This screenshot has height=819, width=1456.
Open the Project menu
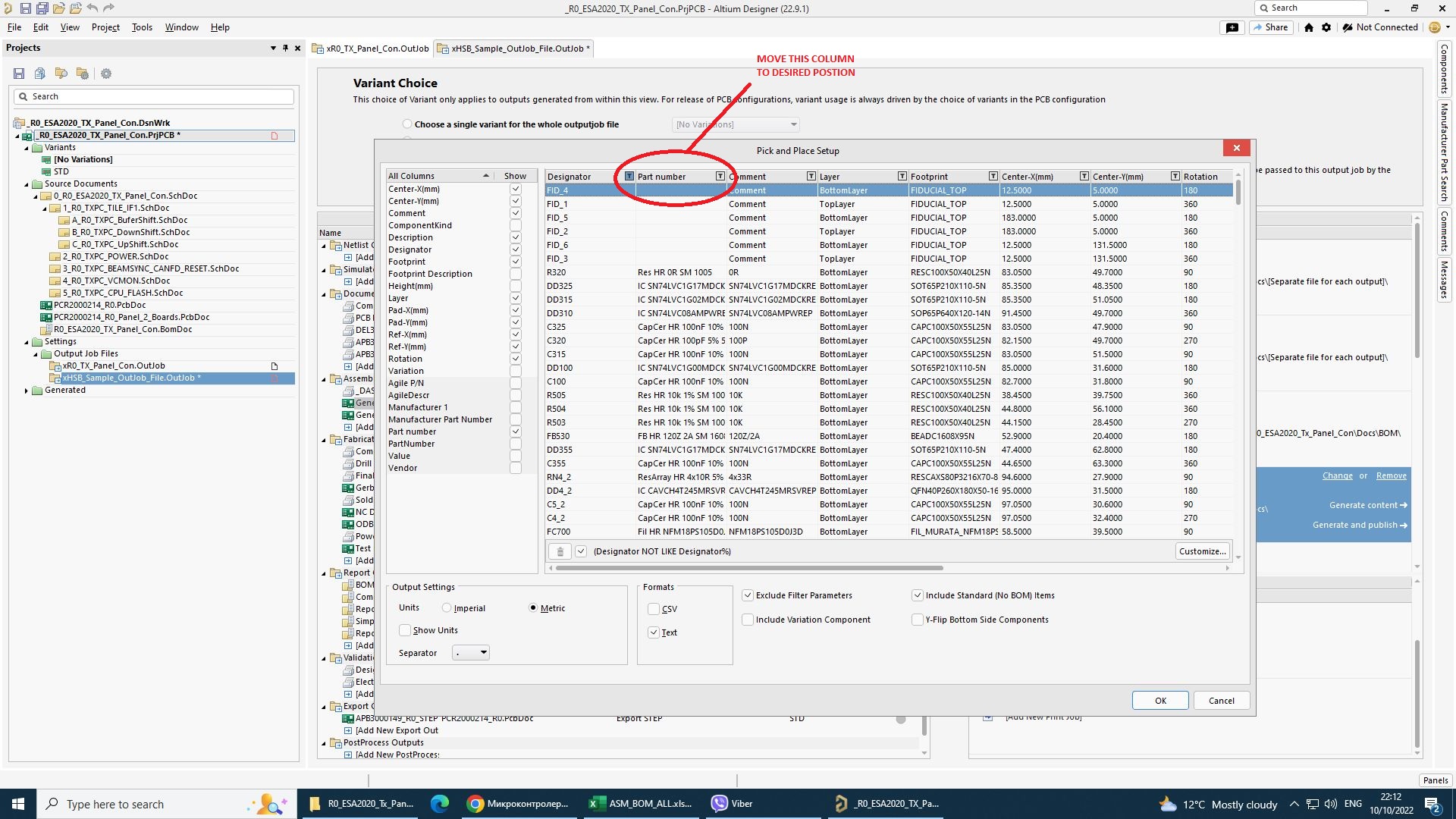105,27
